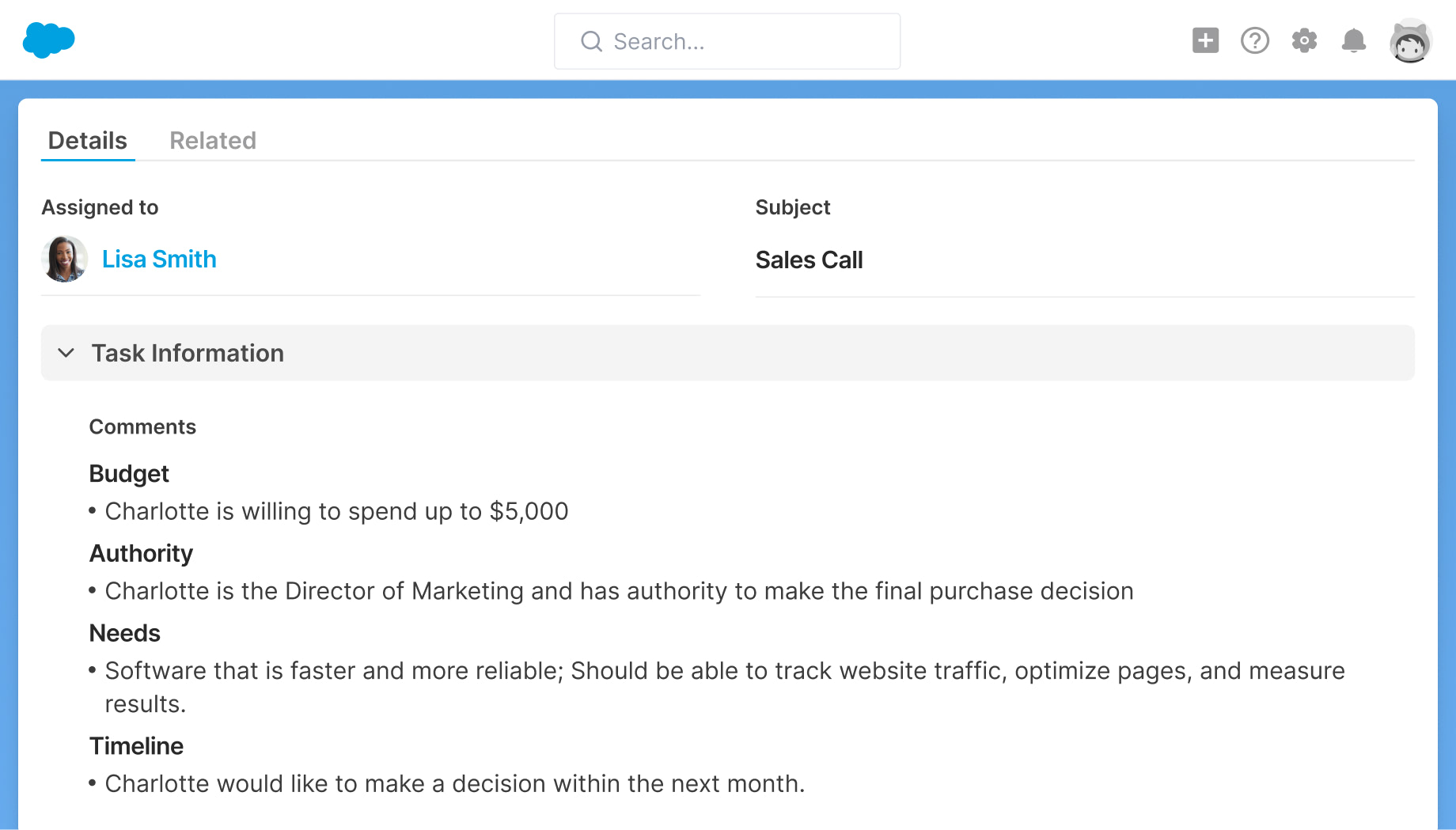Click the Needs heading in comments
Viewport: 1456px width, 830px height.
pos(124,634)
